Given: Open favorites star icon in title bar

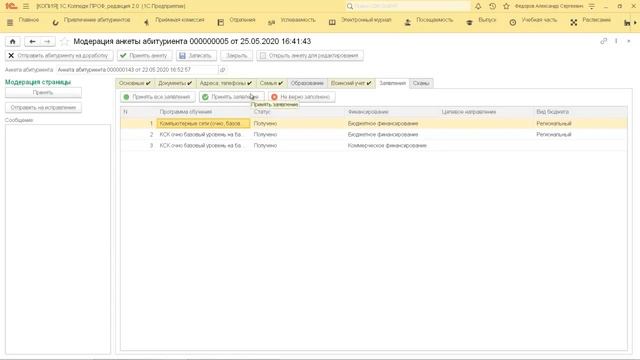Looking at the screenshot, I should 506,6.
